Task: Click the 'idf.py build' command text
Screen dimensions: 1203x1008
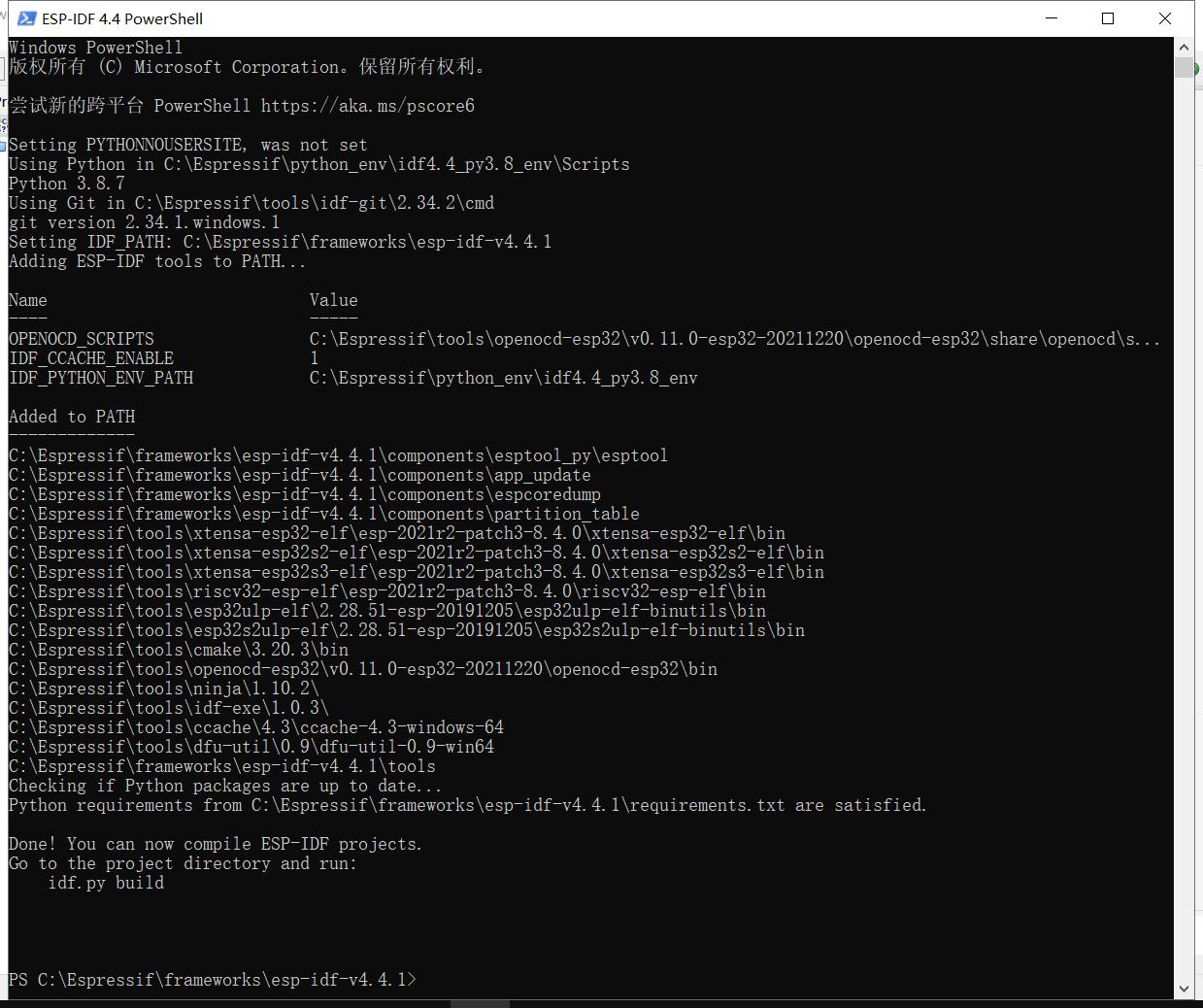Action: [x=106, y=883]
